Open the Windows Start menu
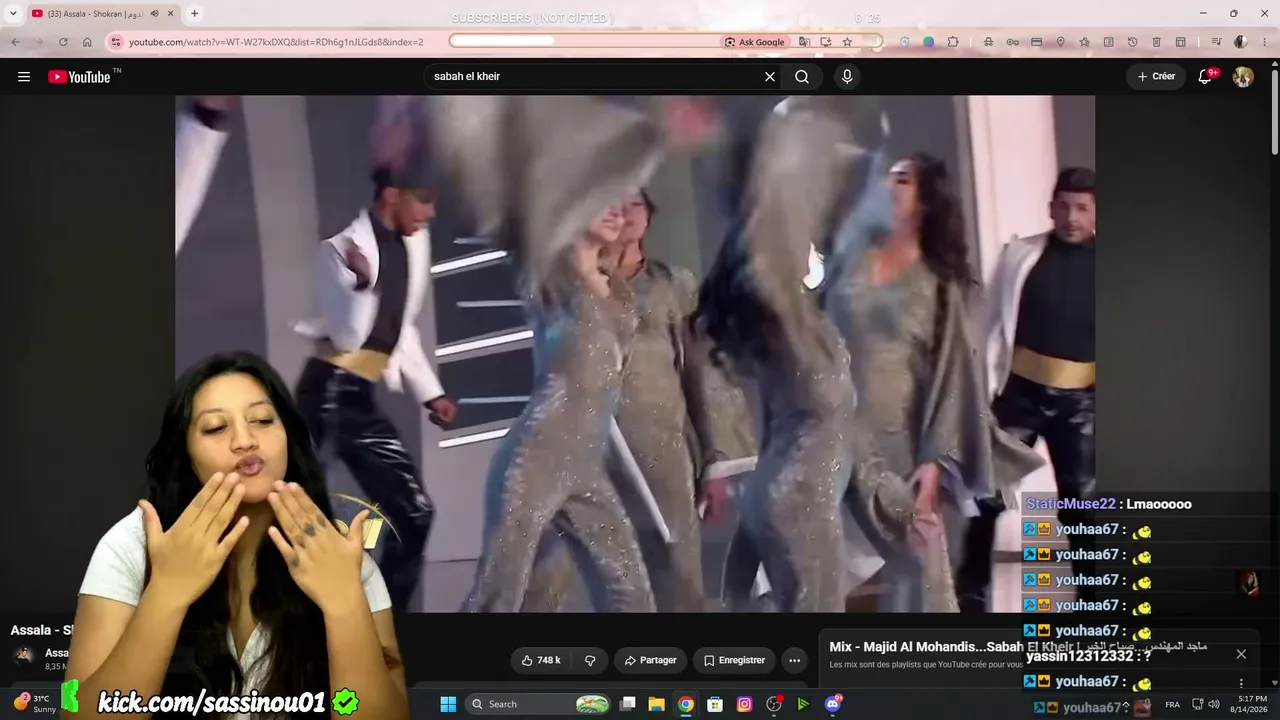The image size is (1280, 720). pyautogui.click(x=448, y=704)
